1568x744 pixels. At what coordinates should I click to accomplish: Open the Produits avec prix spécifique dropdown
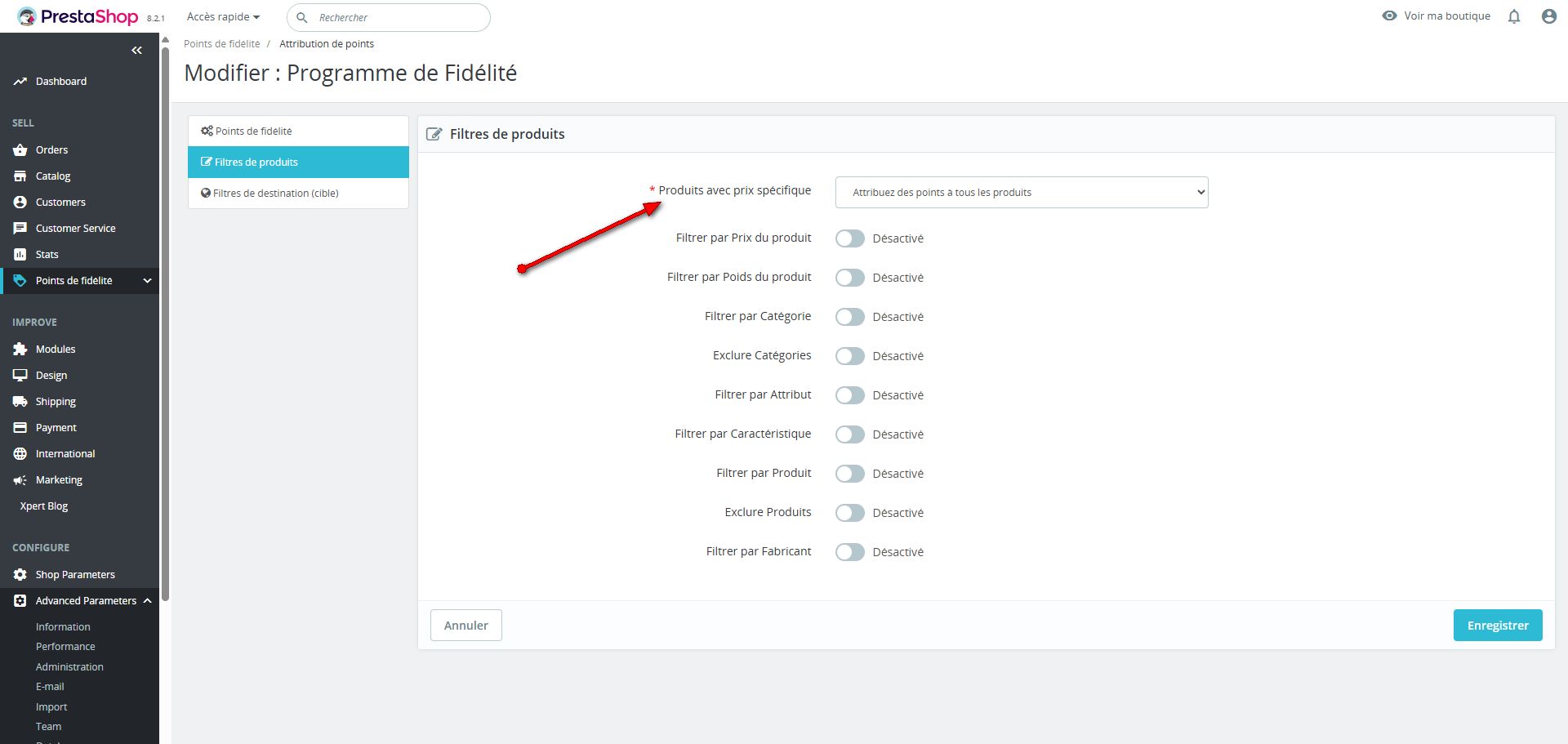click(x=1021, y=193)
